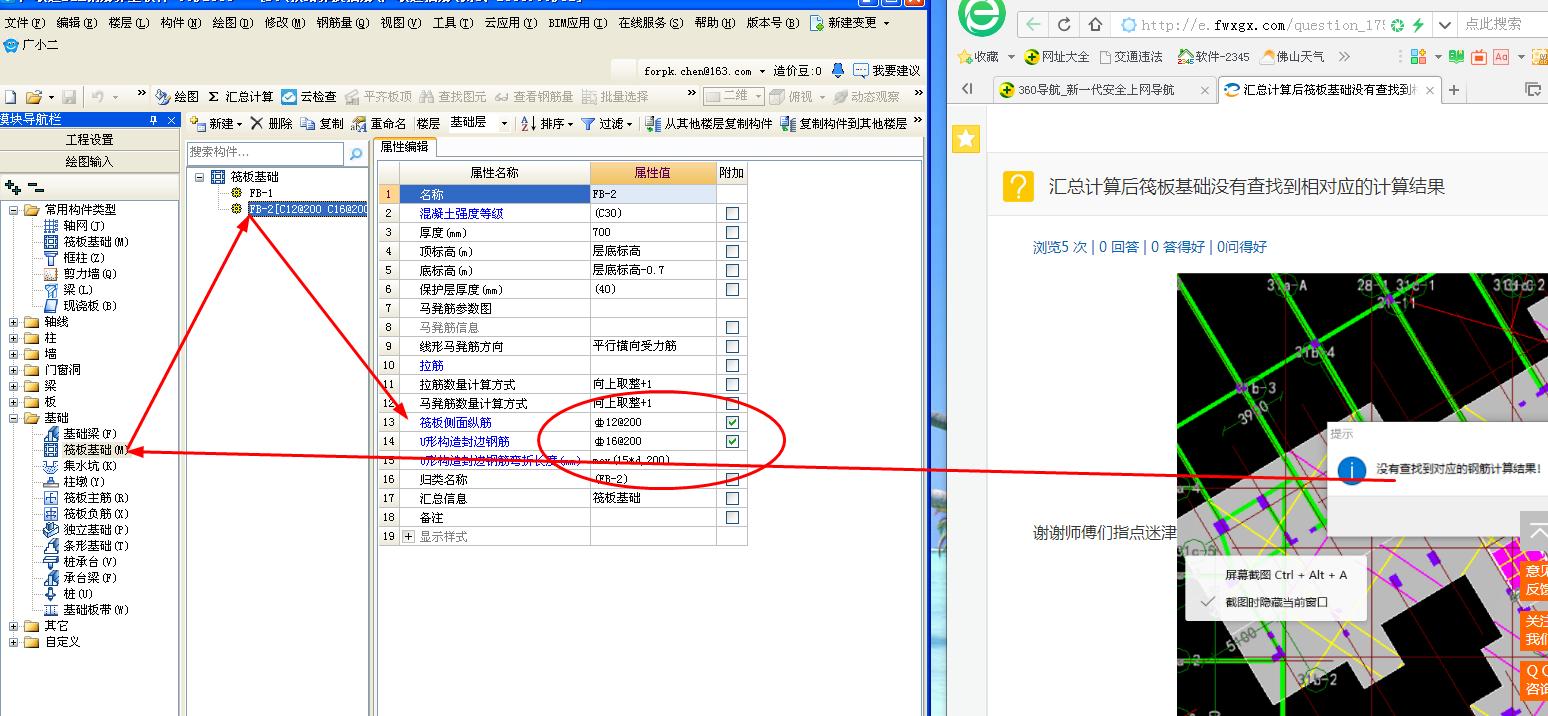
Task: Click 软件-2345 bookmark link
Action: [1214, 57]
